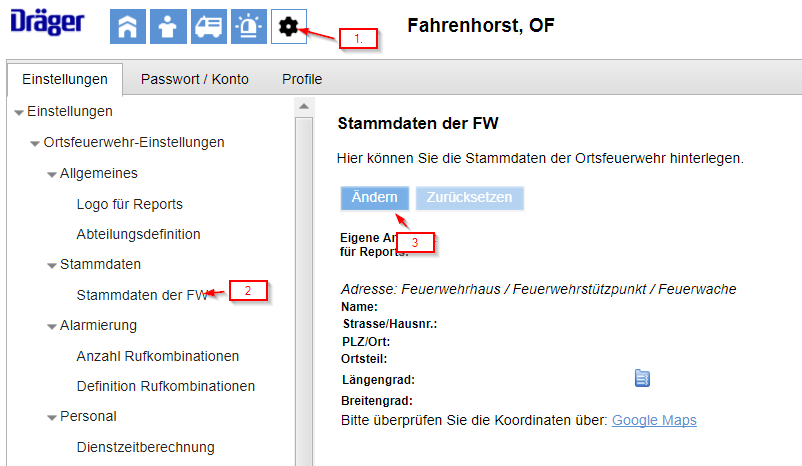Click the settings gear icon
Viewport: 802px width, 466px height.
pos(288,27)
